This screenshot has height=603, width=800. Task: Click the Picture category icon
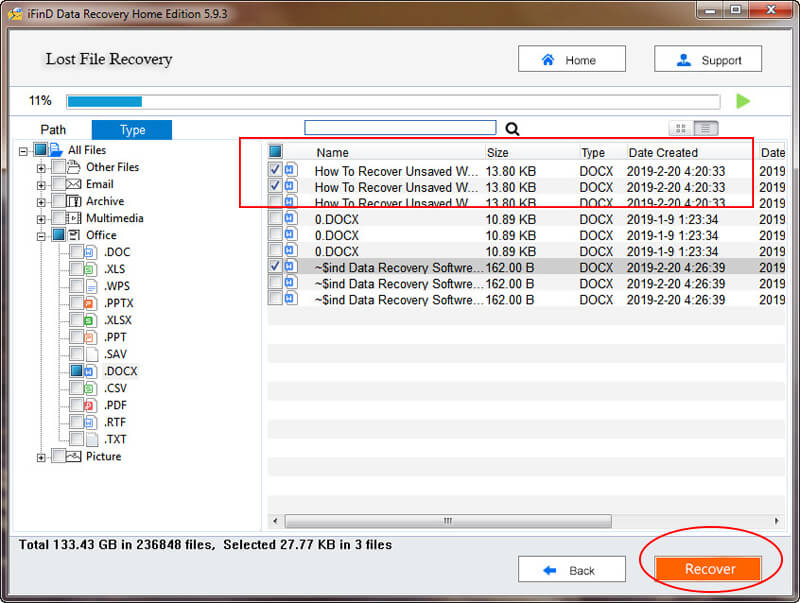74,456
